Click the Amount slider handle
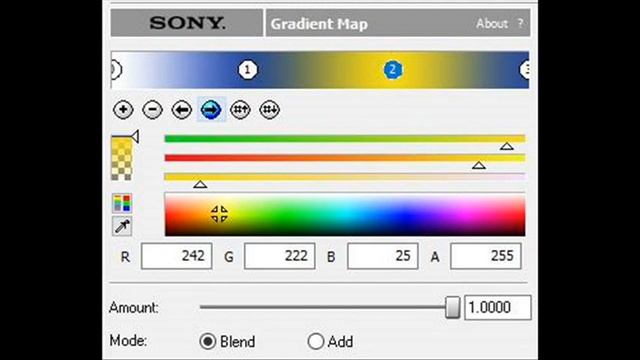The image size is (640, 360). coord(452,307)
